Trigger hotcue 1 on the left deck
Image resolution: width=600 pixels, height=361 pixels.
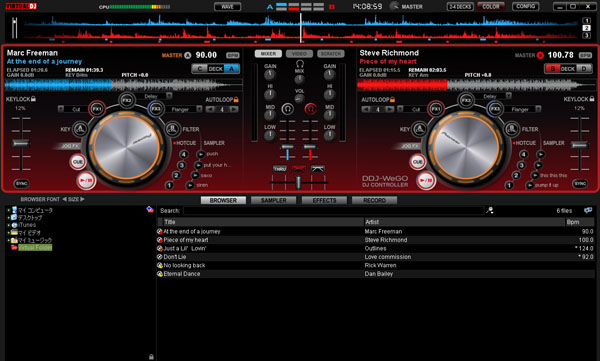(169, 185)
